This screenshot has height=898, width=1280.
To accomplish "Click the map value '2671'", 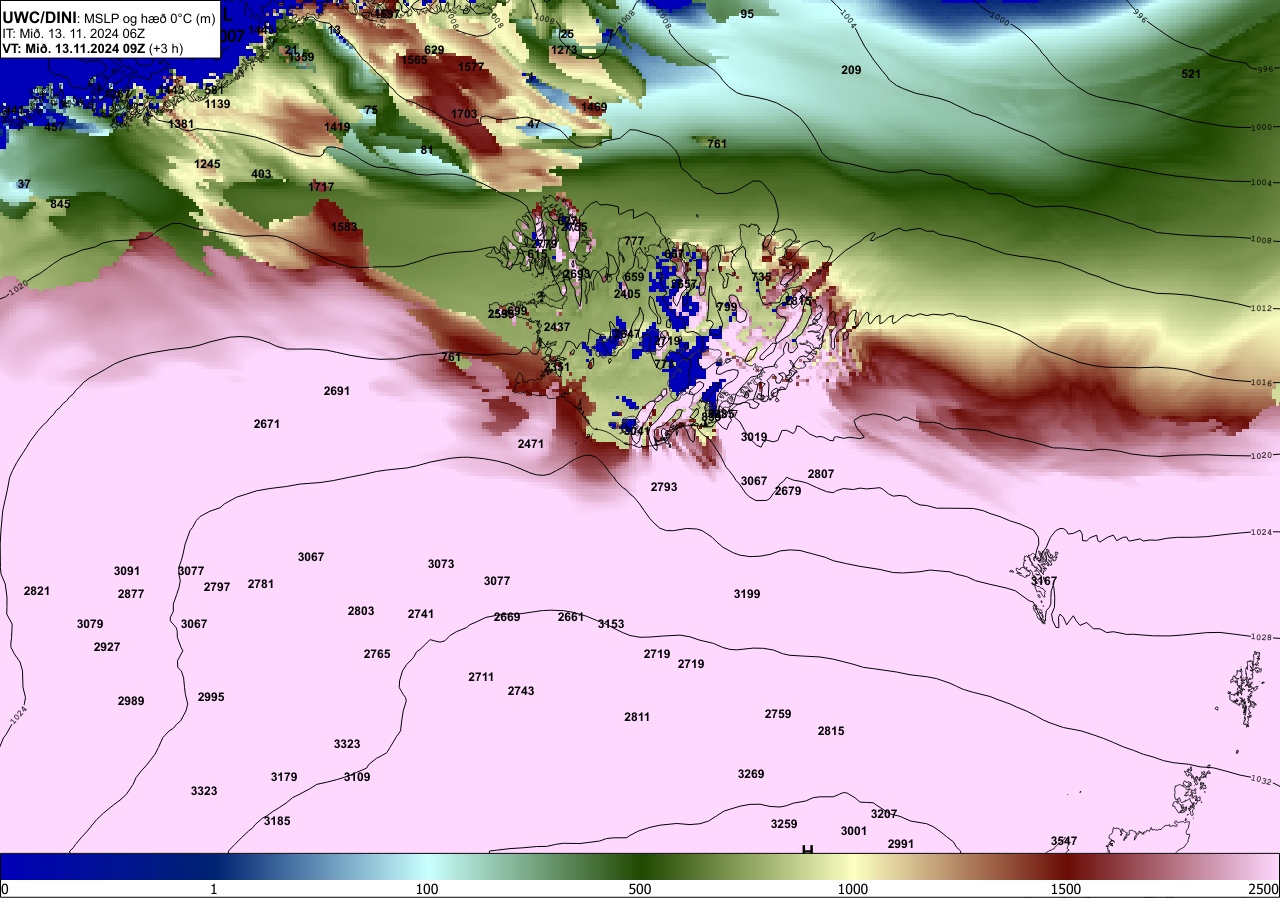I will (x=267, y=424).
